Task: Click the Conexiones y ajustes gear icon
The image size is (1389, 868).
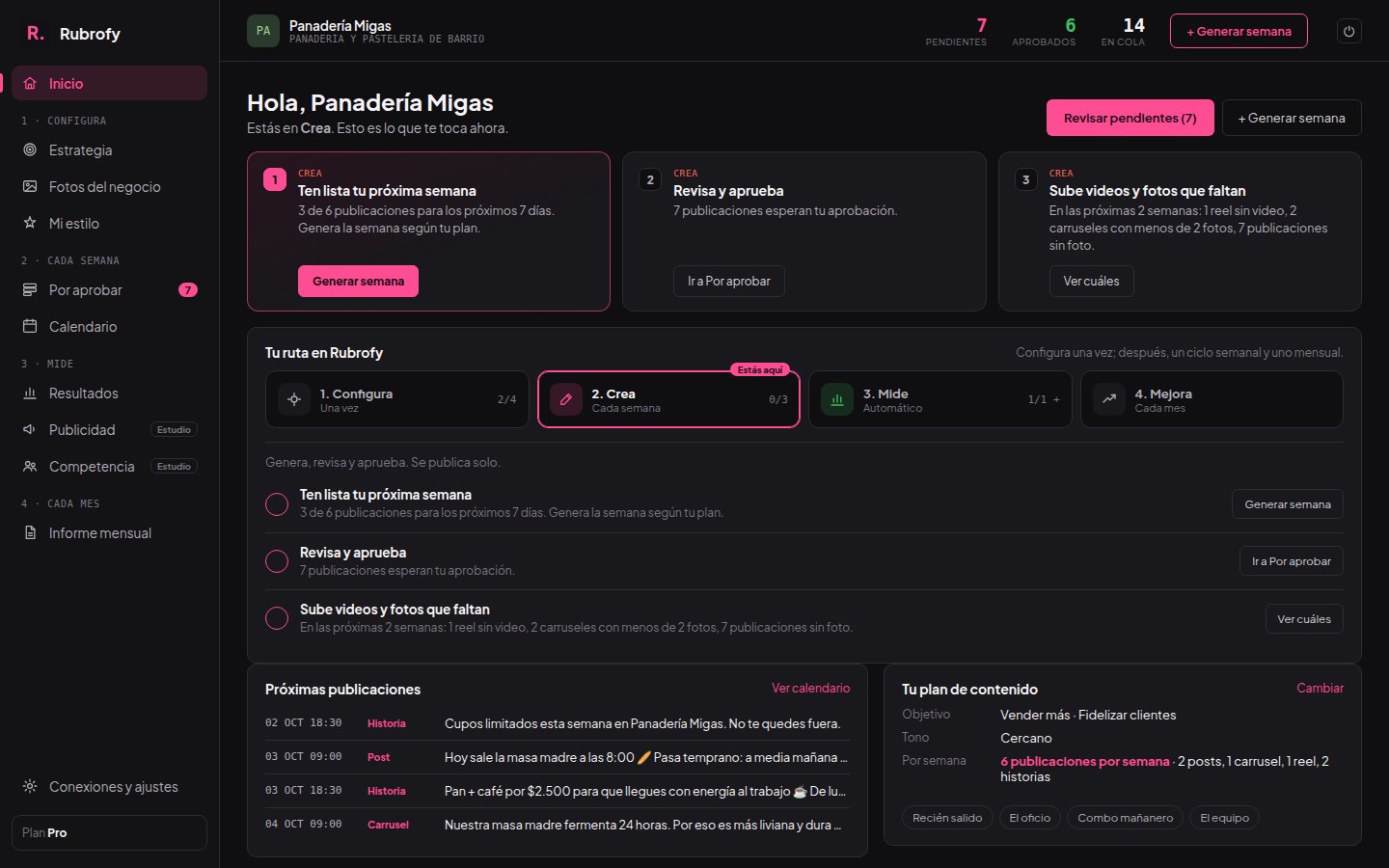Action: point(30,786)
